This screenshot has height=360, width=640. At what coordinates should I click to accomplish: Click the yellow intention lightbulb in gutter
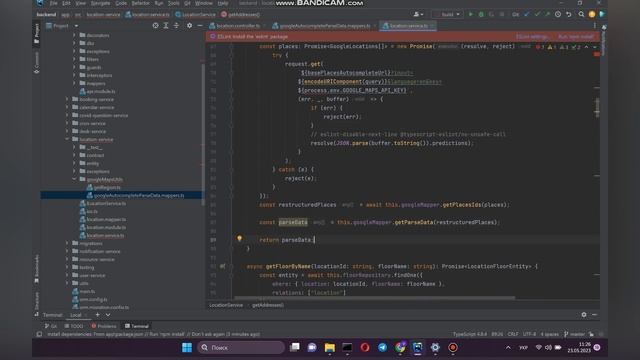pyautogui.click(x=240, y=238)
